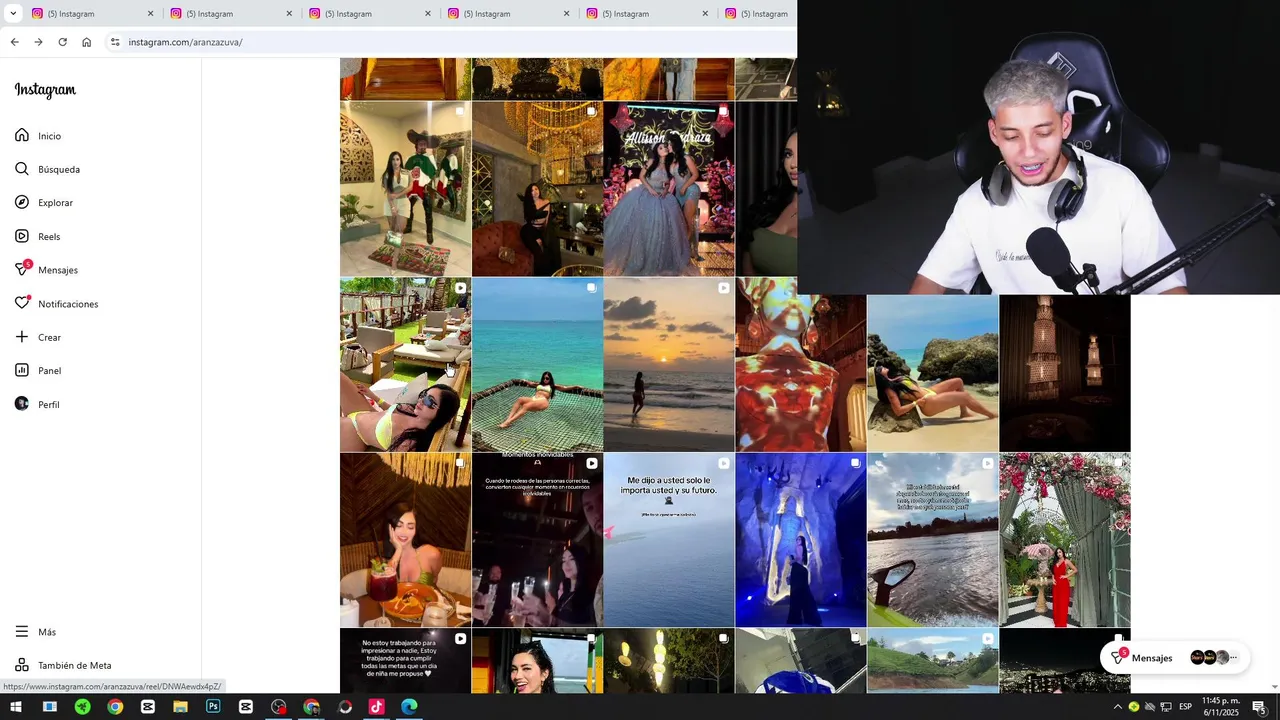Click the browser home icon

tap(86, 42)
